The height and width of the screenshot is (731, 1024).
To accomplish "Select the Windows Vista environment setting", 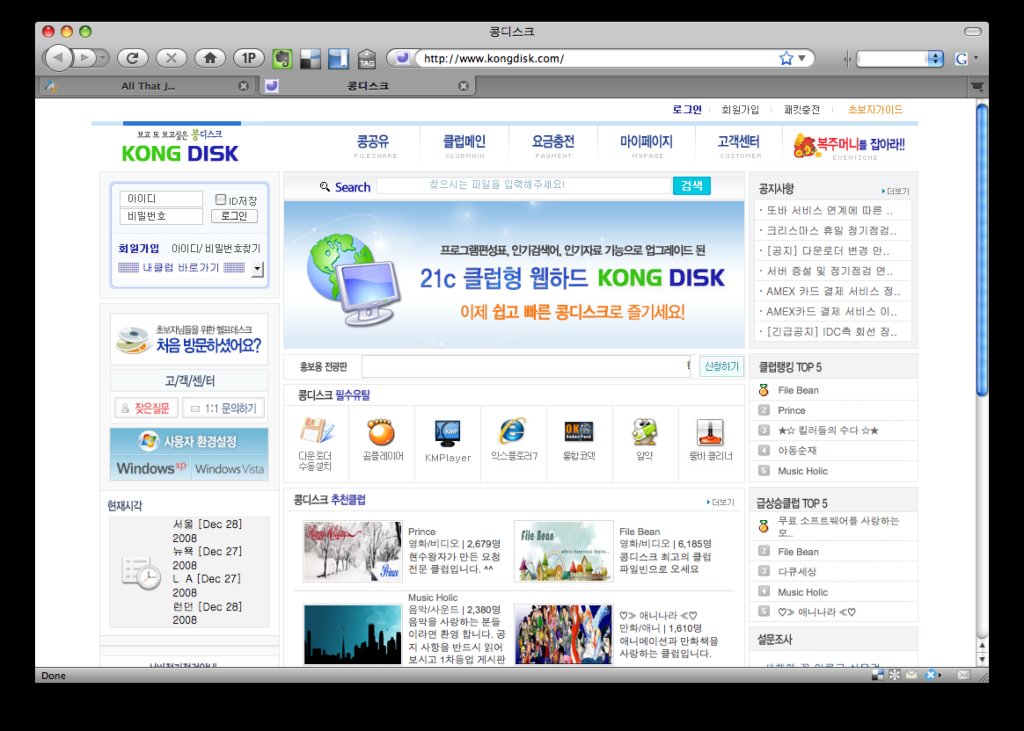I will click(x=229, y=468).
